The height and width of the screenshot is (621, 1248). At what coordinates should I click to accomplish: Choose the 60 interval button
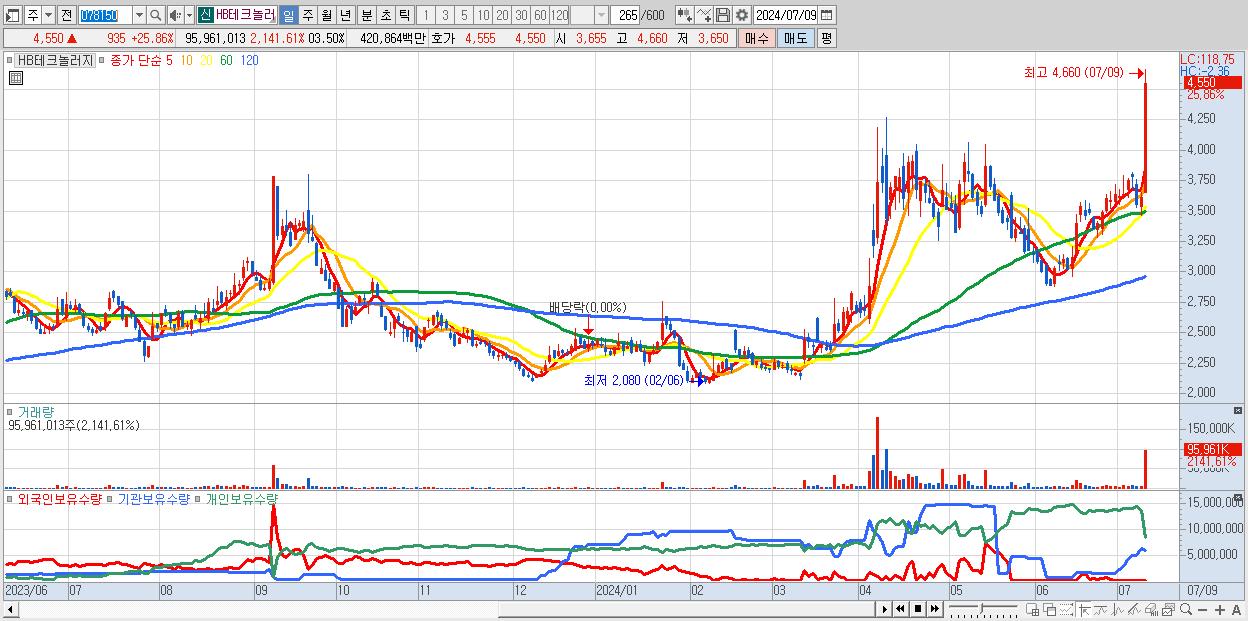540,15
